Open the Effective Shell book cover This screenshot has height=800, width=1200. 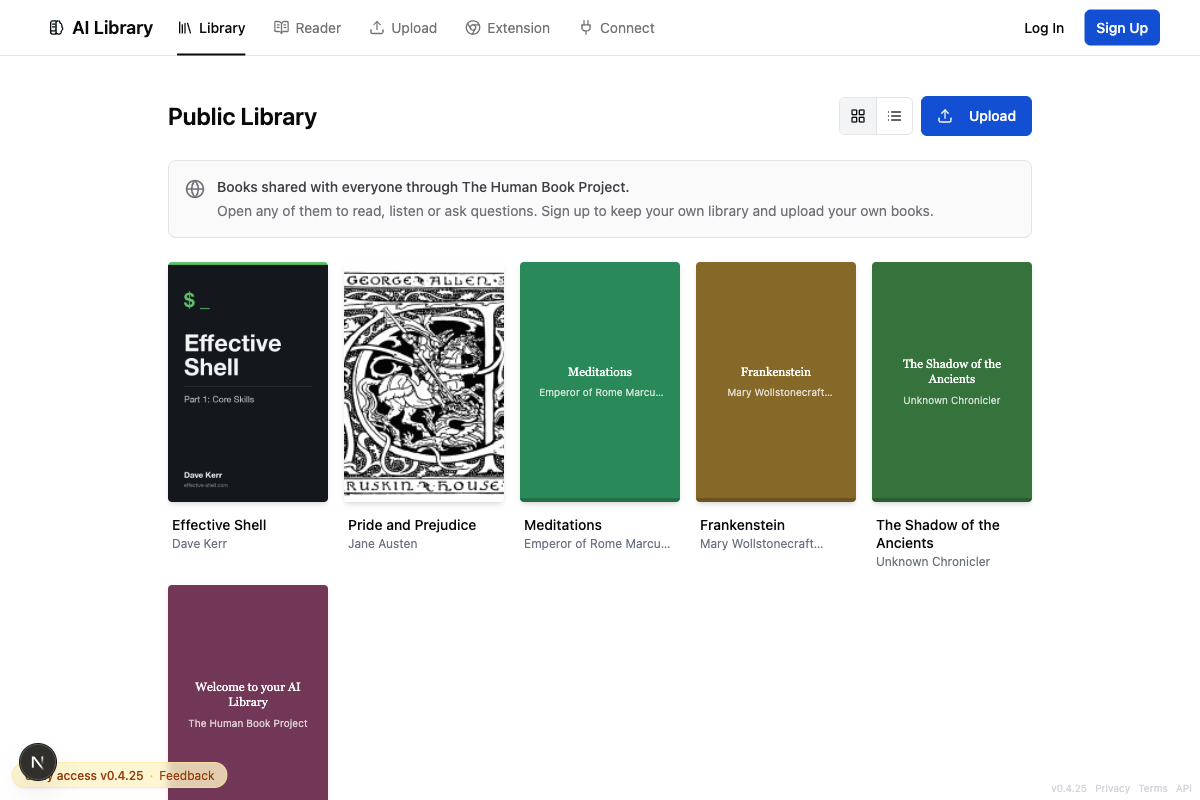point(248,382)
